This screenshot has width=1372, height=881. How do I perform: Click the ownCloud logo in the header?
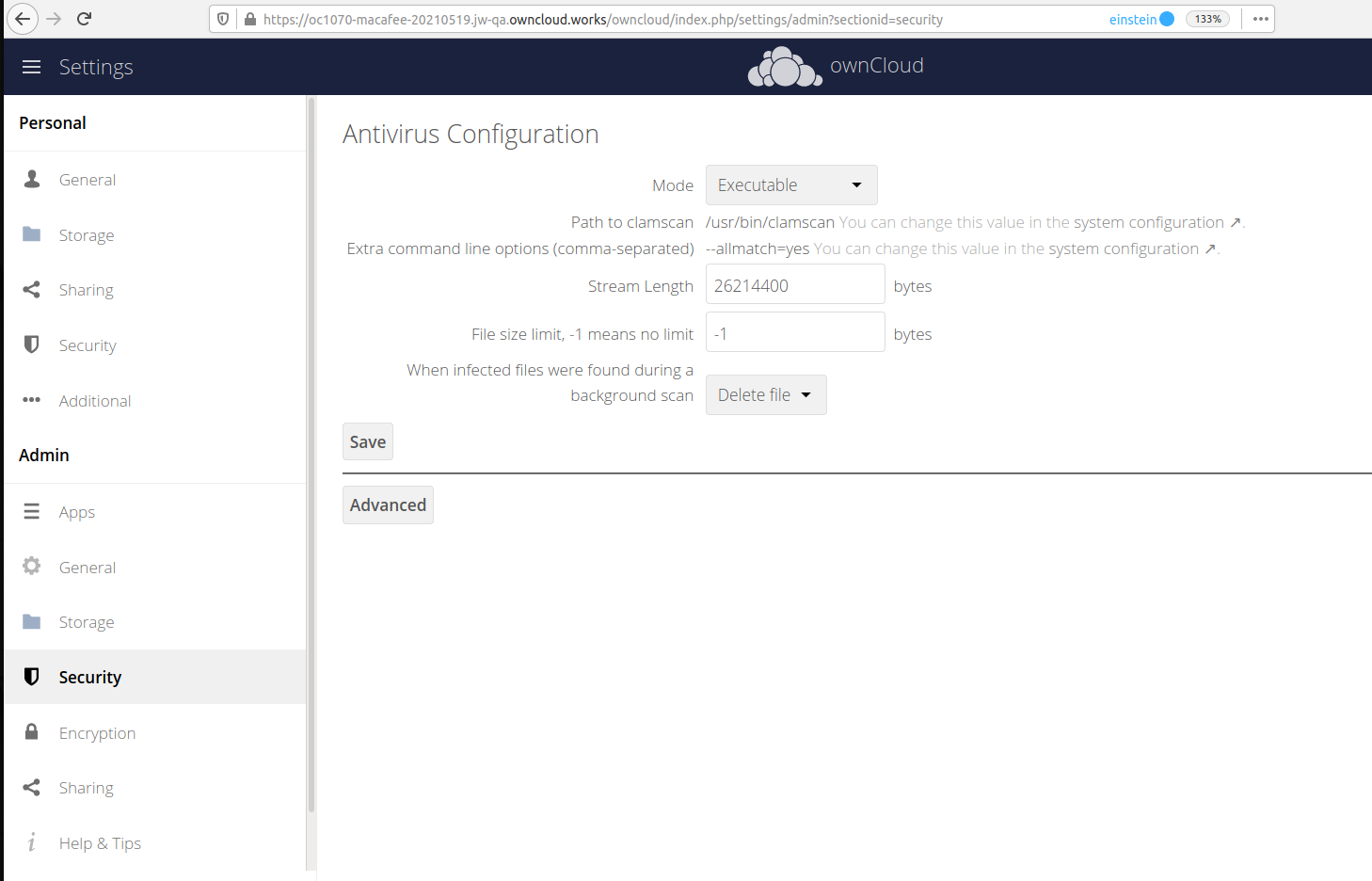tap(836, 66)
